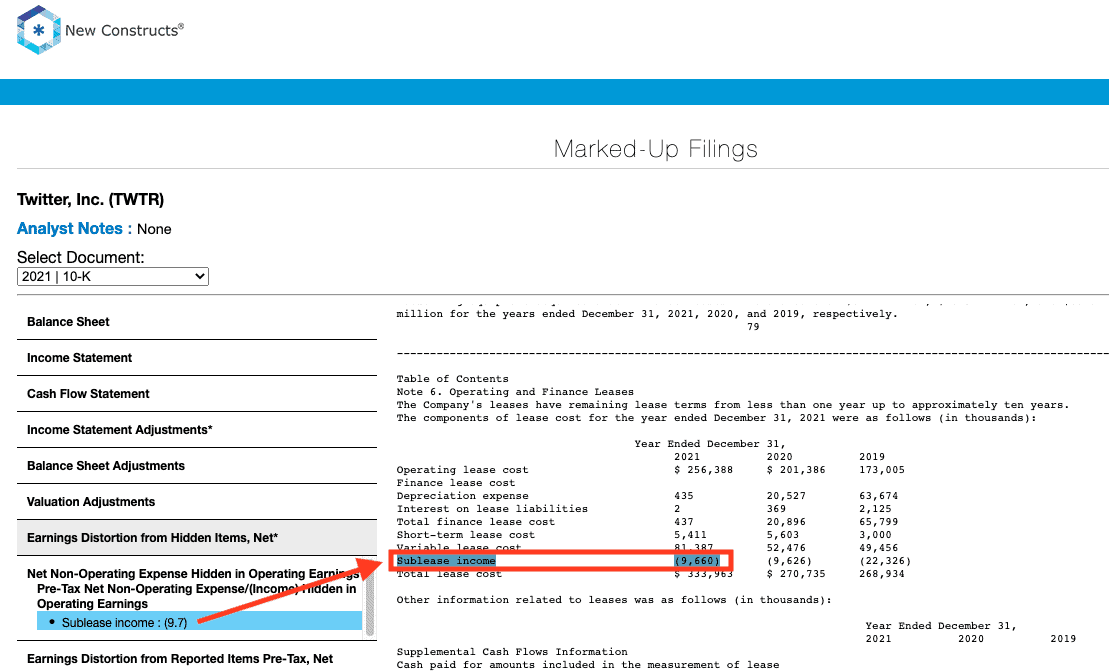Open Earnings Distortion from Reported Items Pre-Tax

click(x=197, y=658)
